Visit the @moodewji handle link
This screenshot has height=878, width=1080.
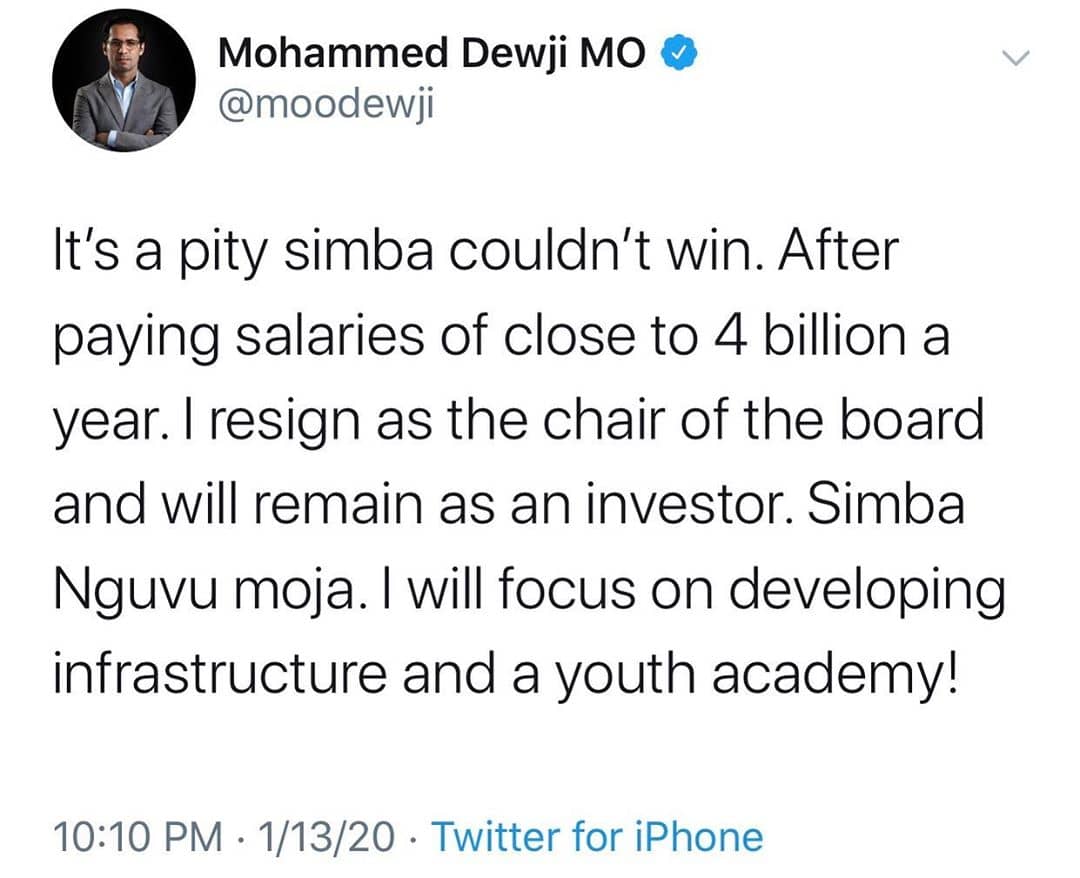326,105
